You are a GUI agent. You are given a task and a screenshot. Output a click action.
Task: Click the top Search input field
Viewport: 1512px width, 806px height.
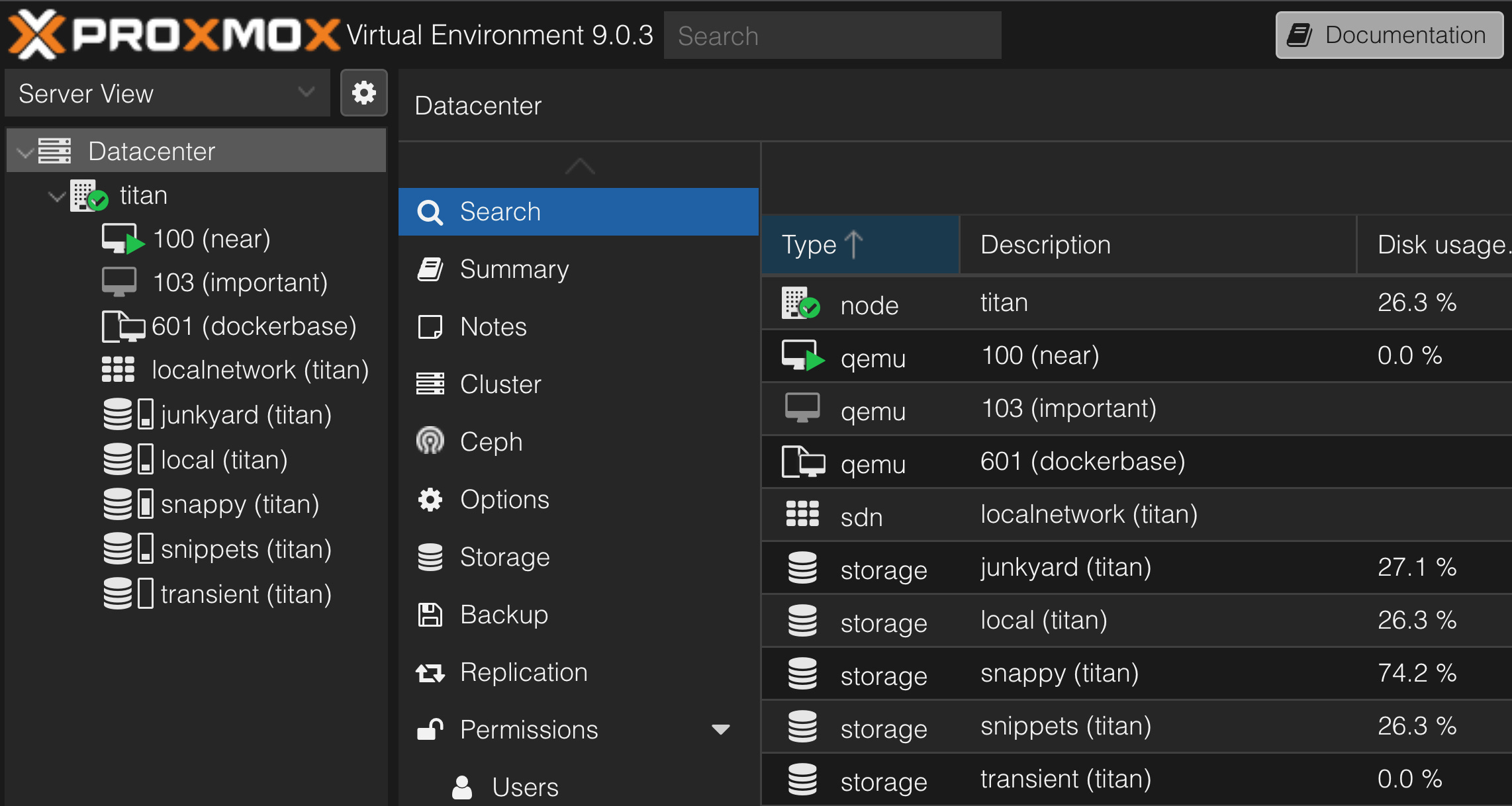pyautogui.click(x=832, y=36)
